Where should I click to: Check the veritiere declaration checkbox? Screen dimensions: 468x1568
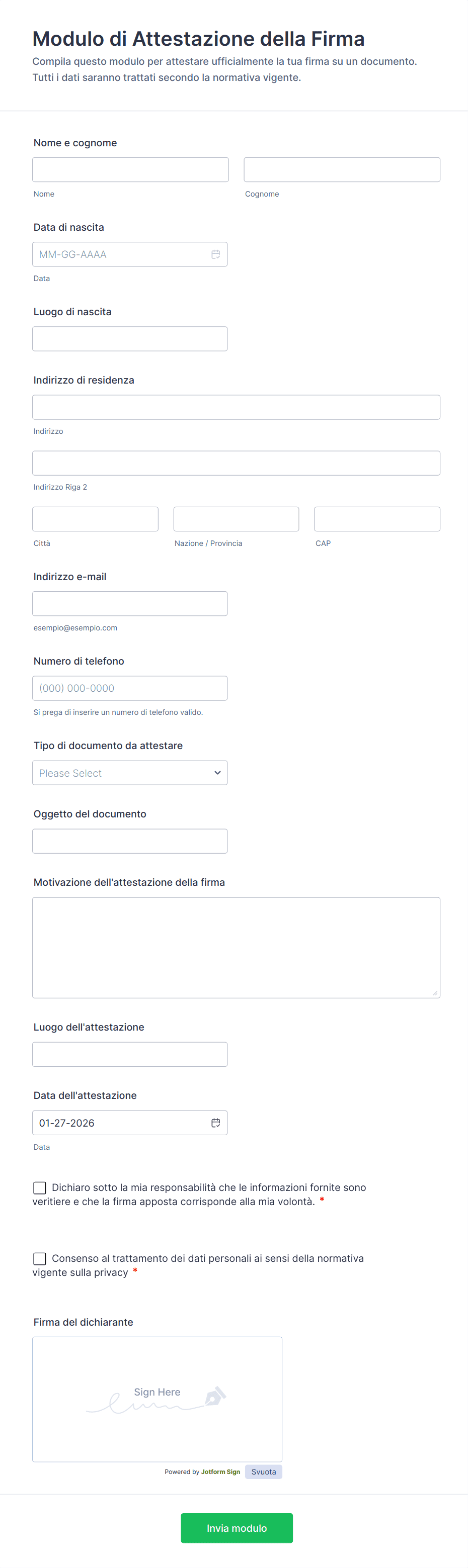pos(40,1187)
